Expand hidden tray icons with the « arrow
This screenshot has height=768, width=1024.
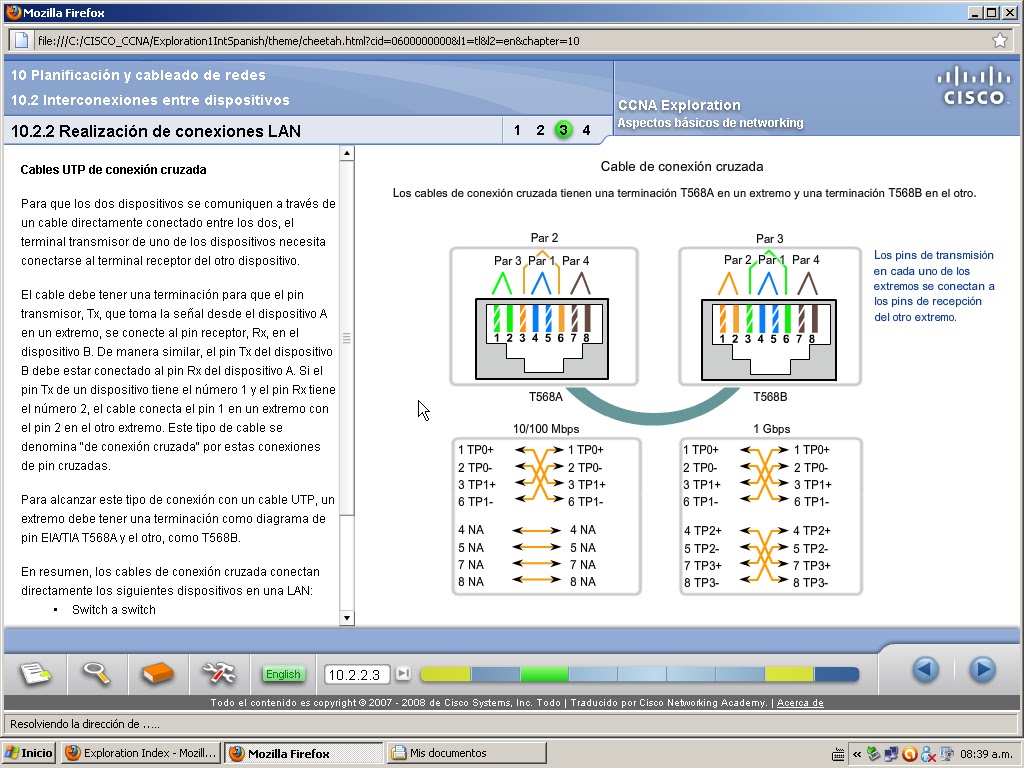click(x=857, y=754)
